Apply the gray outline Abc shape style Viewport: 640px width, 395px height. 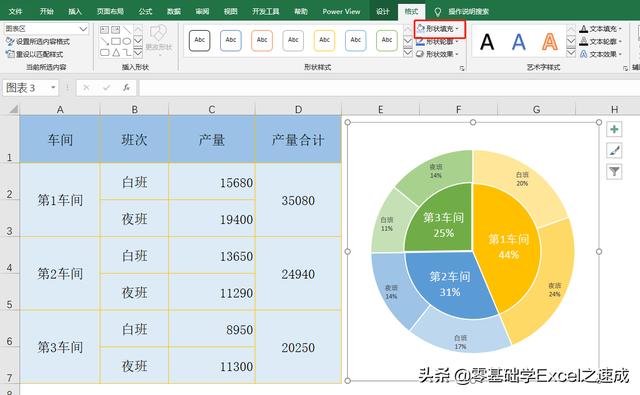293,40
